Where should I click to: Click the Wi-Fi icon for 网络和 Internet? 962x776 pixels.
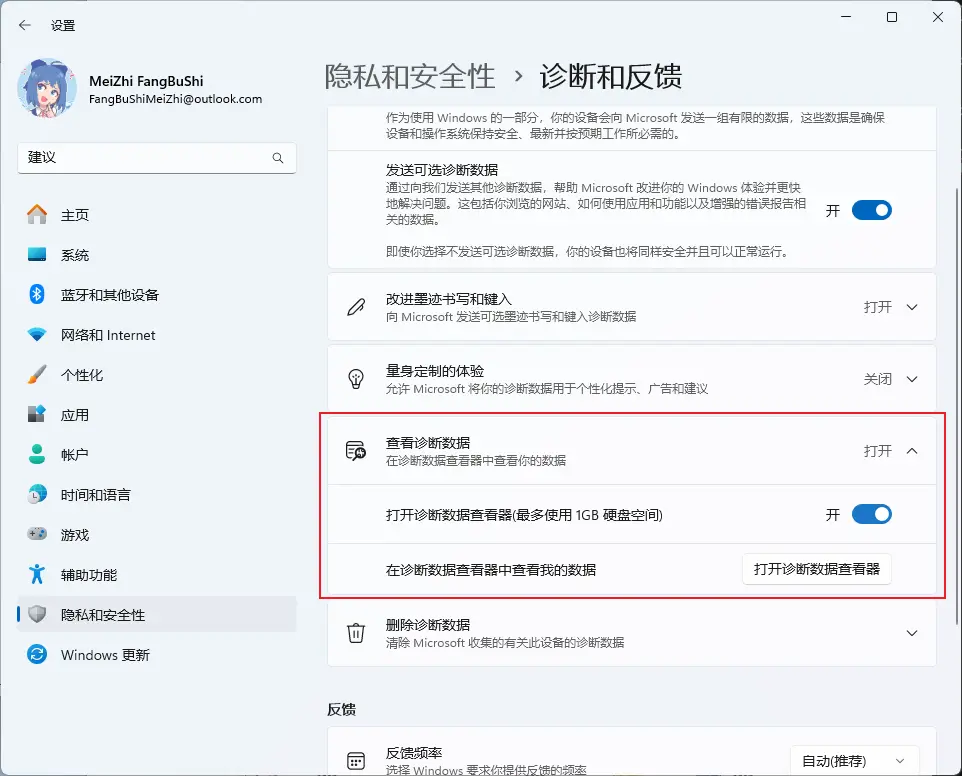click(37, 335)
